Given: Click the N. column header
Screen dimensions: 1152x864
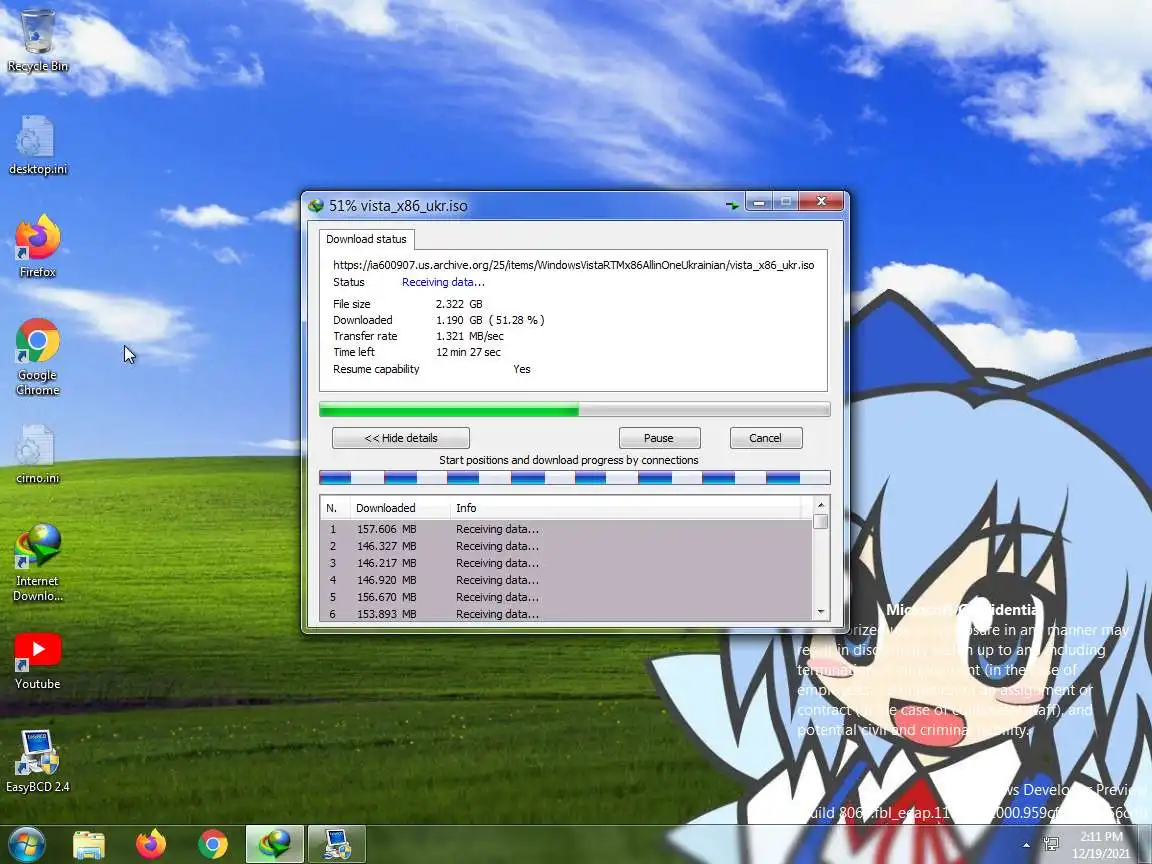Looking at the screenshot, I should pyautogui.click(x=335, y=508).
